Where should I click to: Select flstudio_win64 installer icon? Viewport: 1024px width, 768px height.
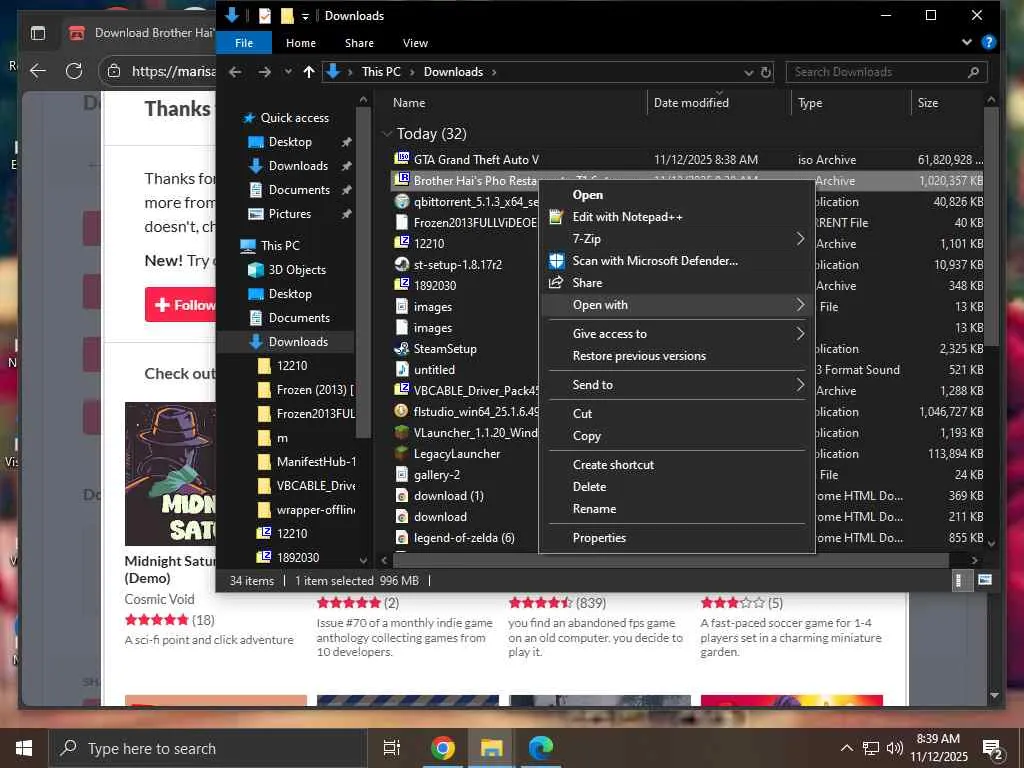pyautogui.click(x=402, y=411)
